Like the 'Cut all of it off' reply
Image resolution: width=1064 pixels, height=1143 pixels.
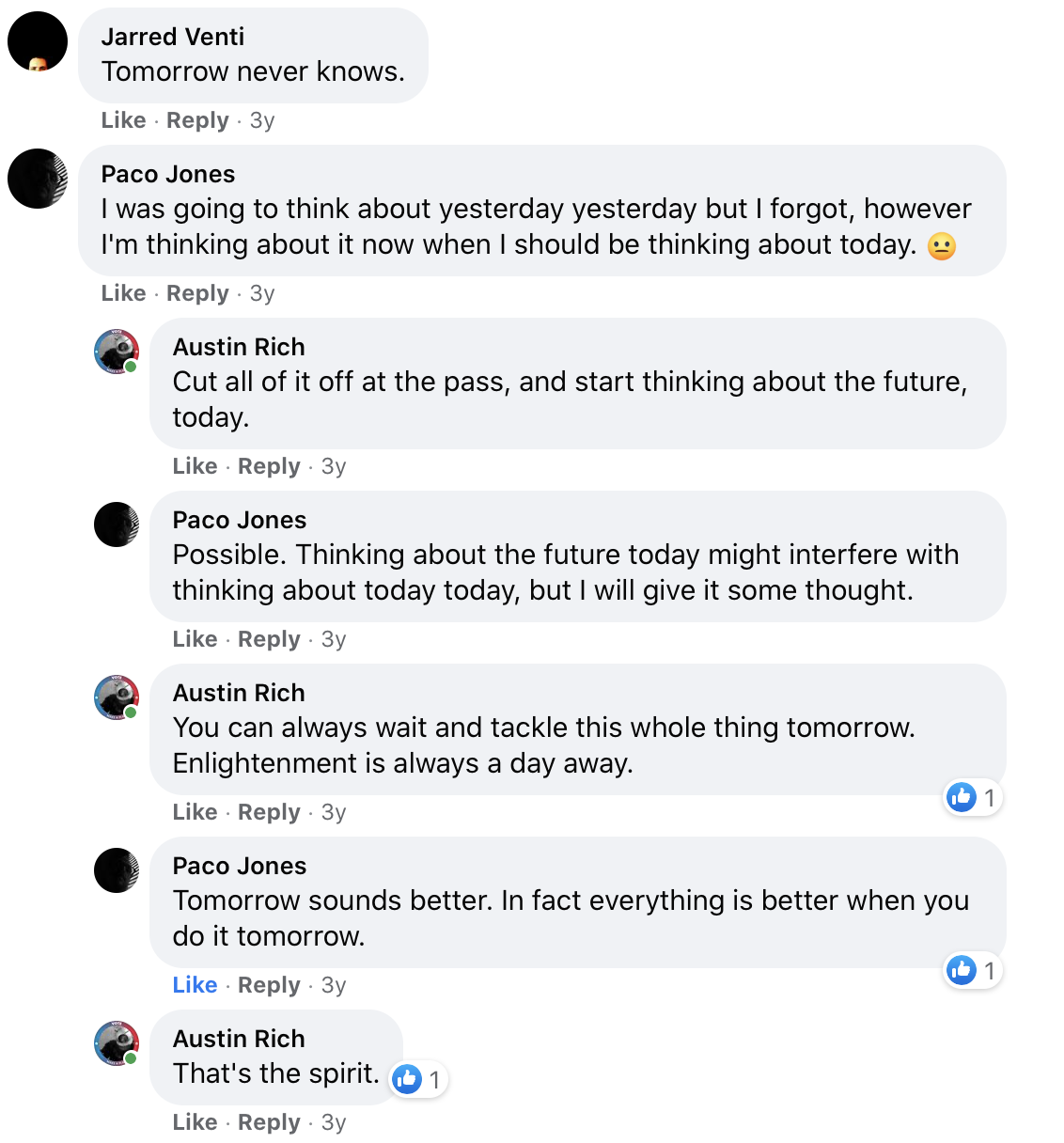[195, 466]
